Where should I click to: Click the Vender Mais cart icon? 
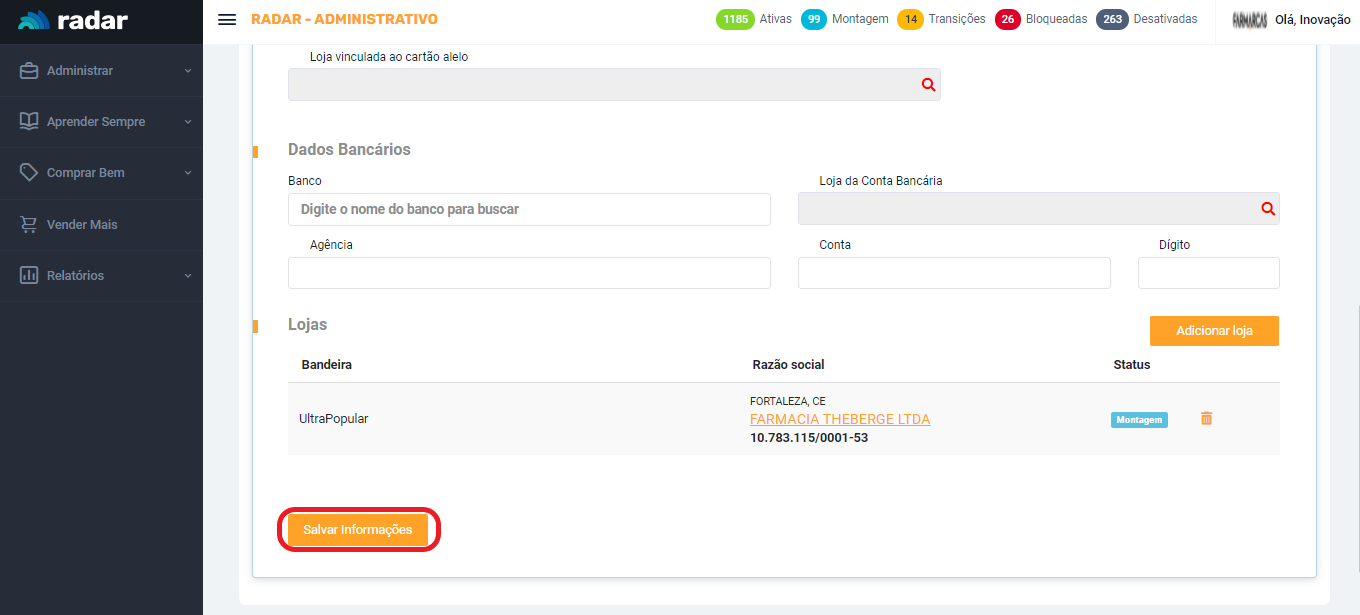[29, 225]
